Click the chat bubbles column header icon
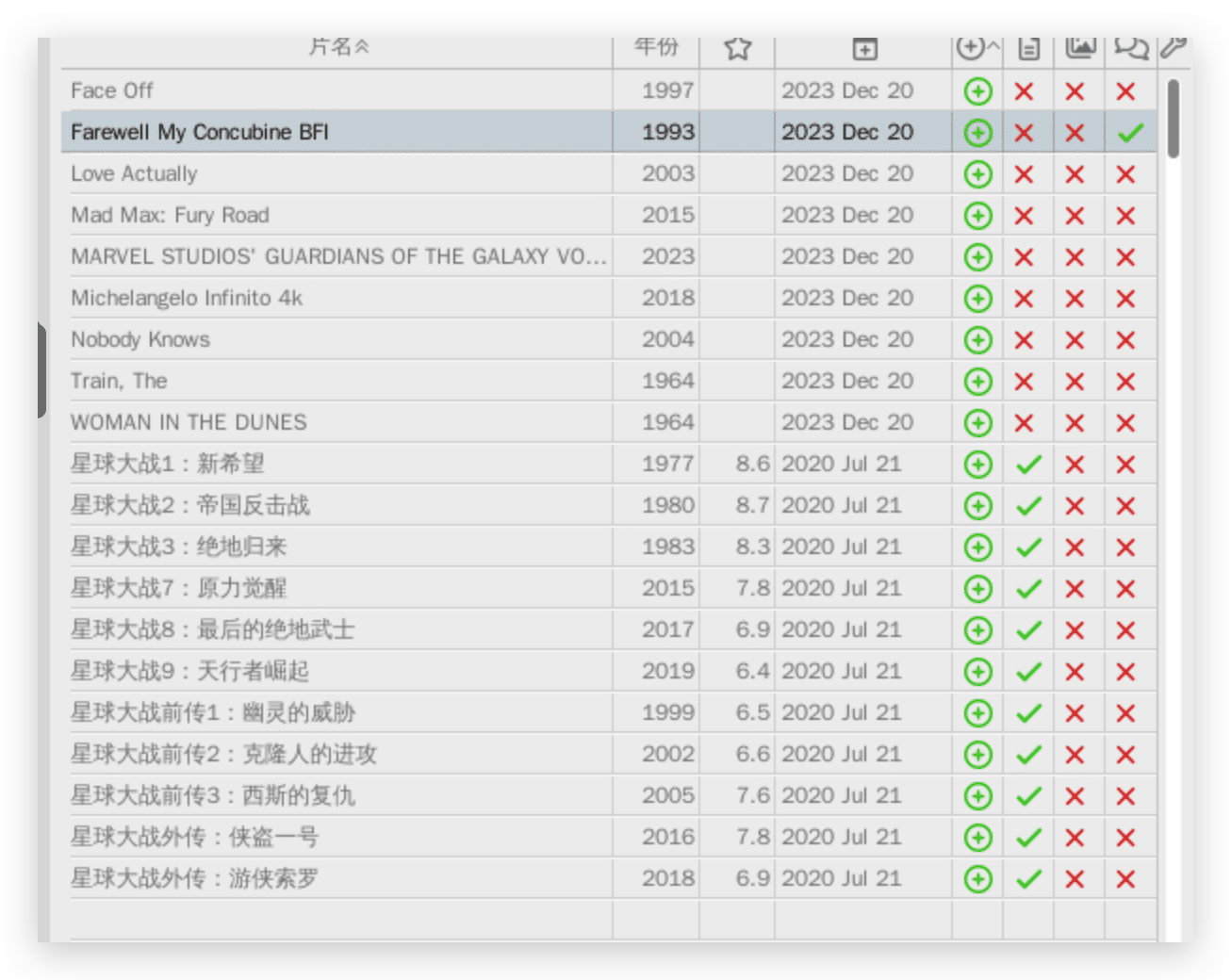This screenshot has height=980, width=1231. tap(1130, 47)
